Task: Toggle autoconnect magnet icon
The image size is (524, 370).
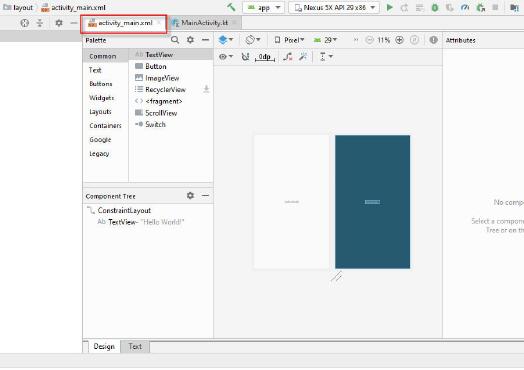Action: click(x=245, y=56)
